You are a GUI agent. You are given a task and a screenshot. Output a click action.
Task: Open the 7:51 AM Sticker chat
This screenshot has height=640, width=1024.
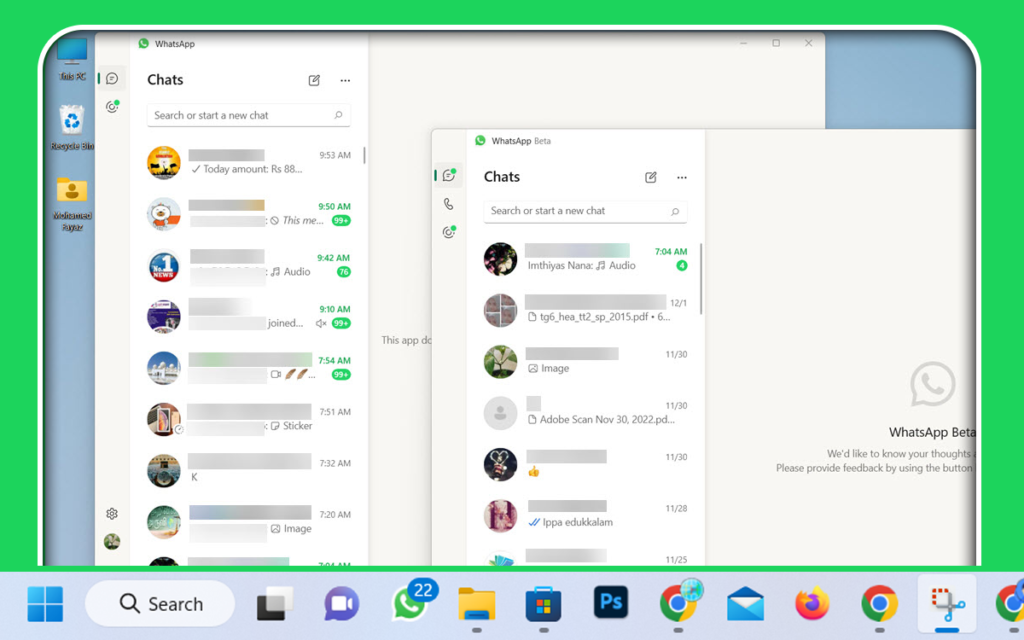pyautogui.click(x=249, y=419)
